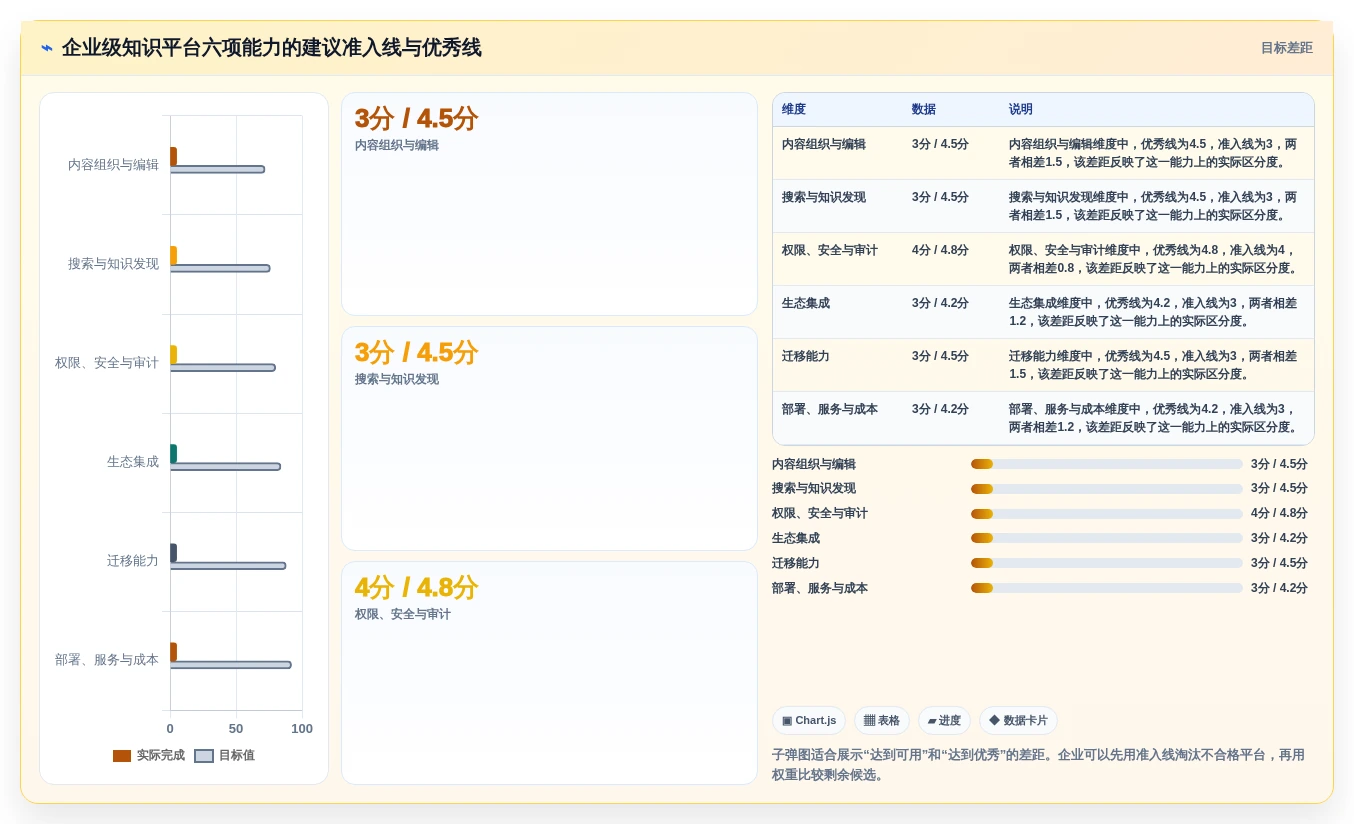Toggle the 目标值 legend item in the chart
The image size is (1354, 824).
(225, 756)
